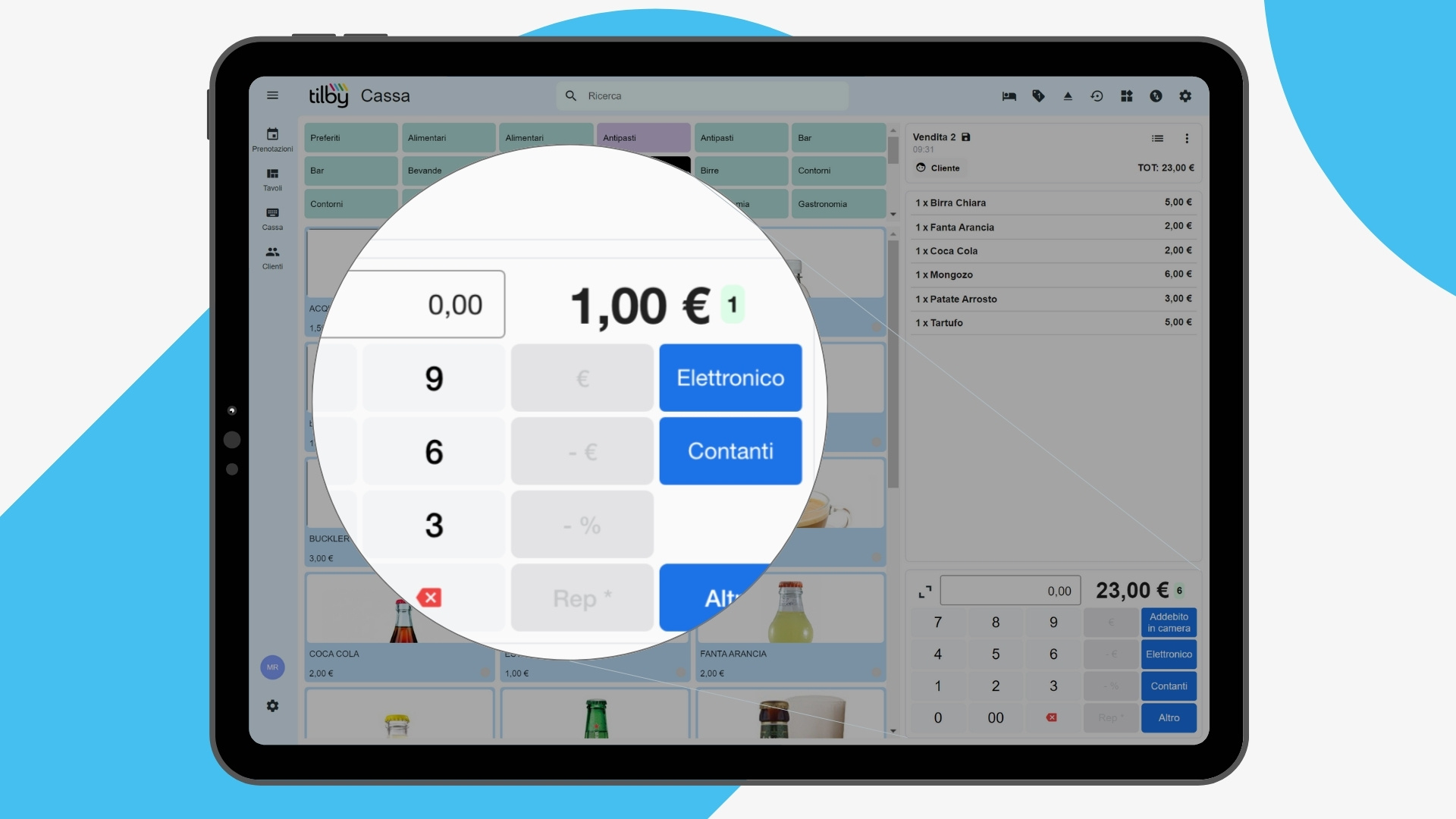Viewport: 1456px width, 819px height.
Task: Click the history/clock icon in top toolbar
Action: click(1096, 95)
